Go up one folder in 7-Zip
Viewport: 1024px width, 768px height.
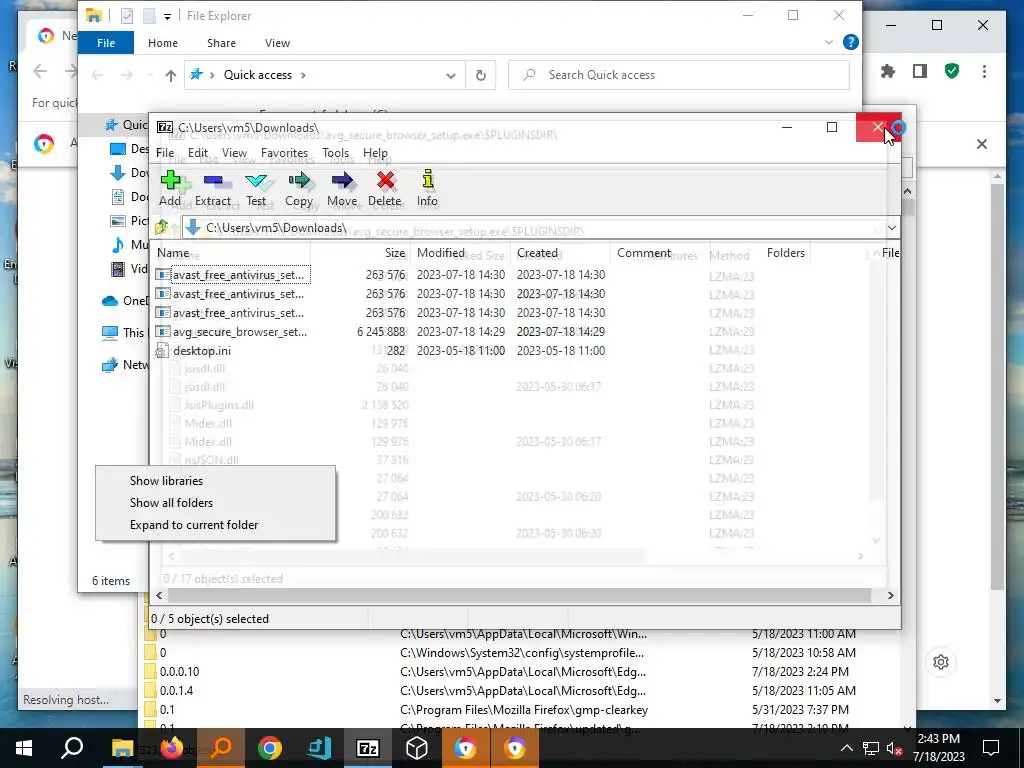click(161, 227)
